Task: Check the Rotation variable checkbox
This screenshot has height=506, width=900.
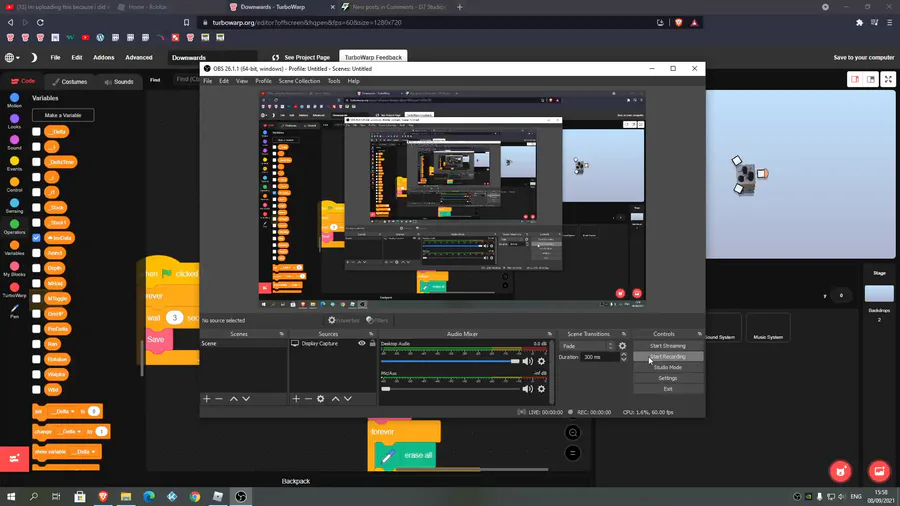Action: coord(36,359)
